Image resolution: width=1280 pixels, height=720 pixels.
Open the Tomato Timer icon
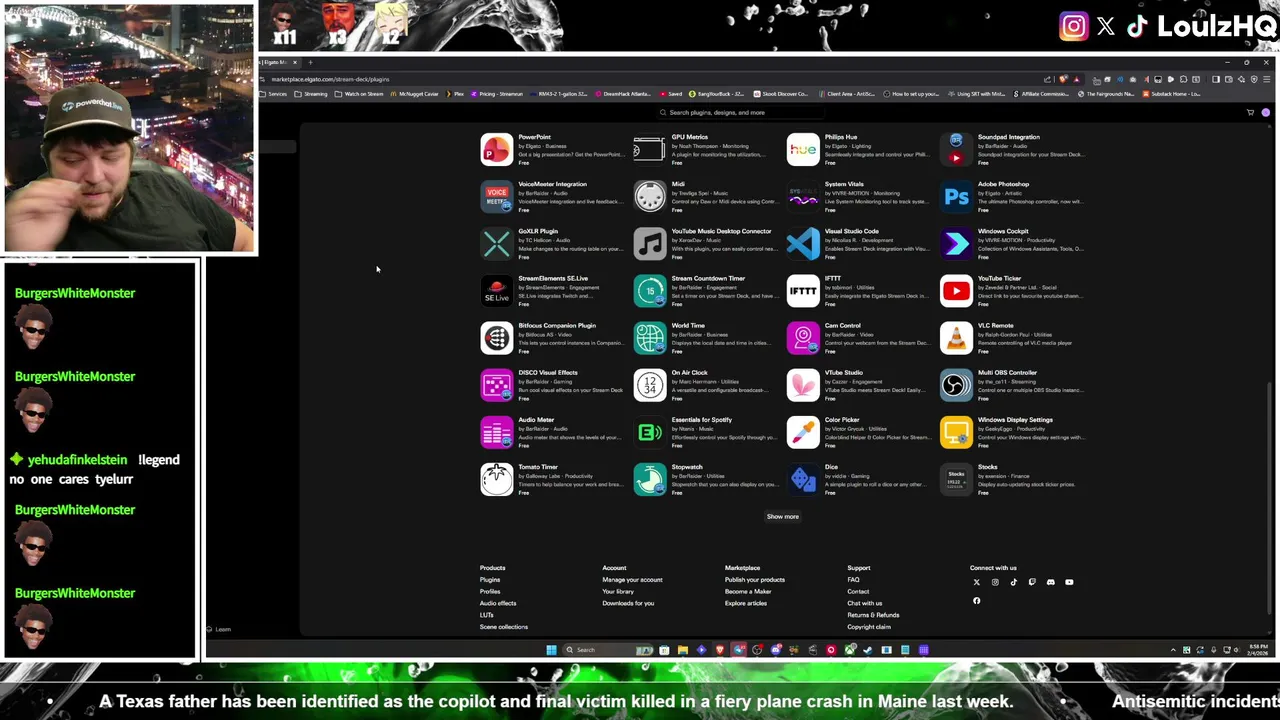[x=496, y=479]
